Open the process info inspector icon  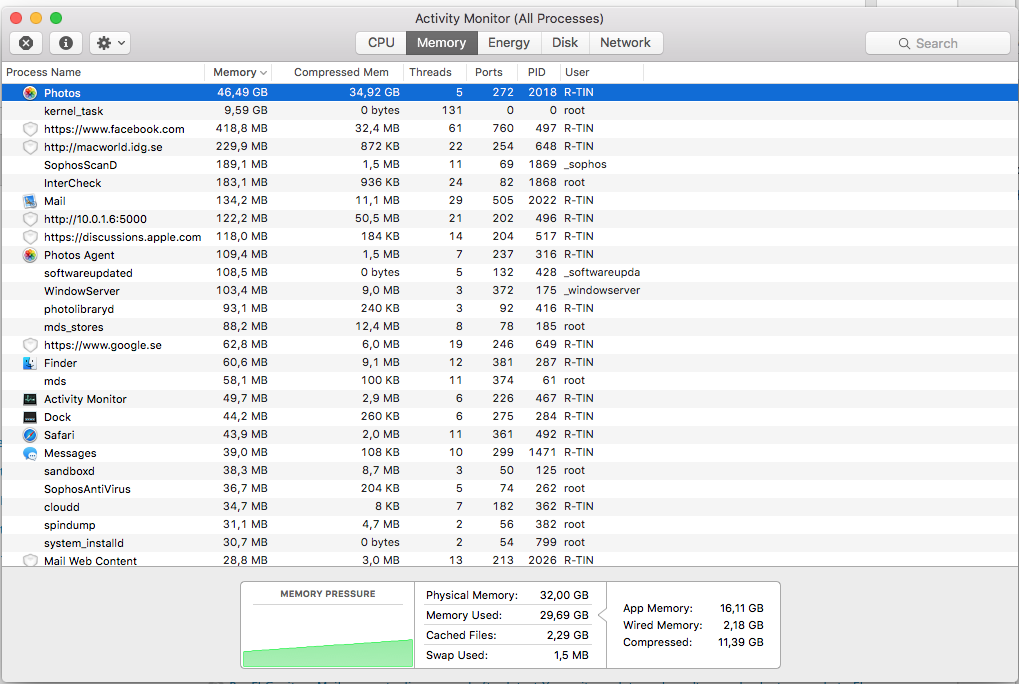click(x=66, y=43)
